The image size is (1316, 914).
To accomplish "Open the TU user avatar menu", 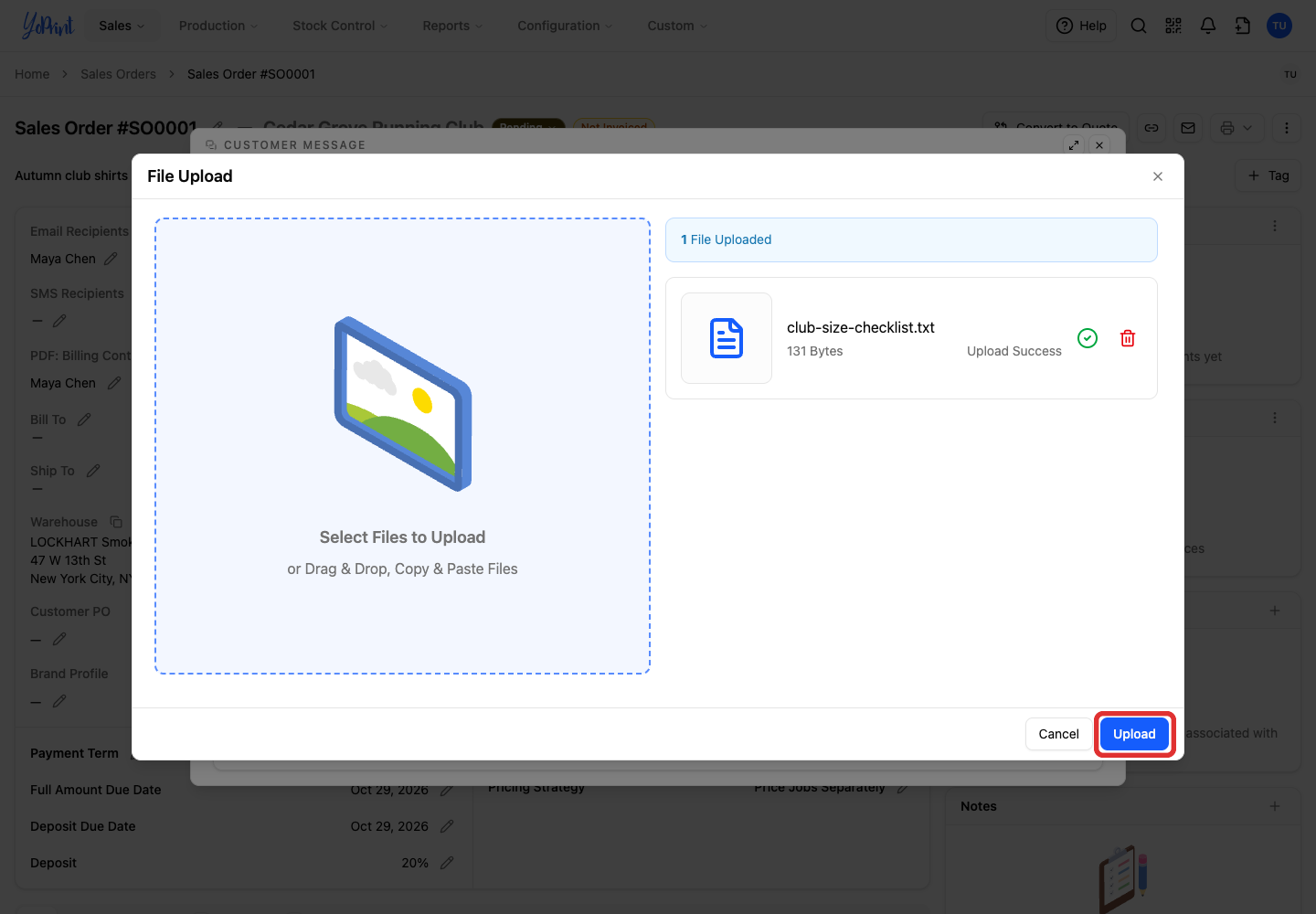I will coord(1279,26).
